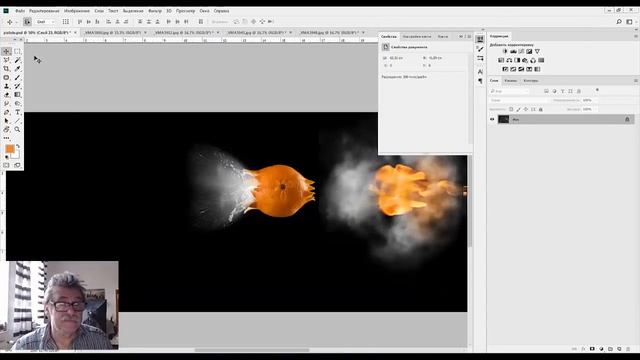Open the layer Opacity value dropdown
This screenshot has width=640, height=360.
click(x=589, y=100)
